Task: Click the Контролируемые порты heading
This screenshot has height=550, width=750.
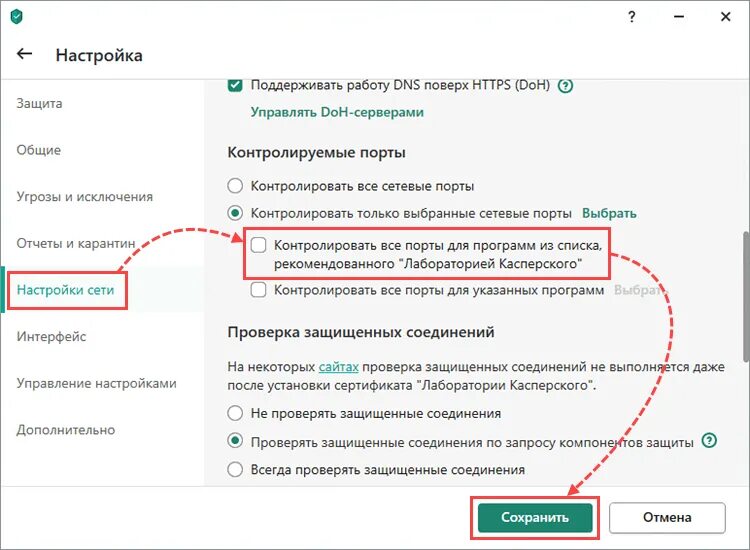Action: pyautogui.click(x=317, y=153)
